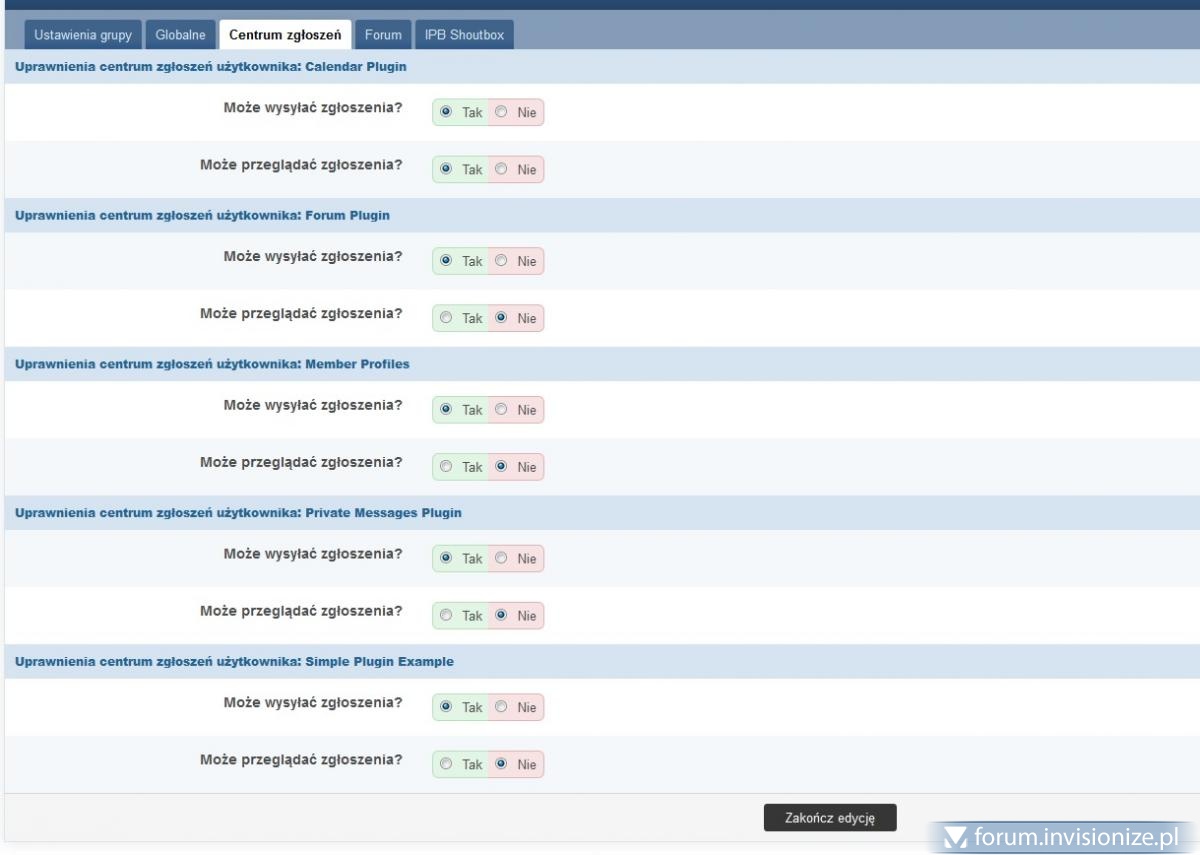This screenshot has height=855, width=1200.
Task: Click the Member Profiles section header
Action: (x=212, y=364)
